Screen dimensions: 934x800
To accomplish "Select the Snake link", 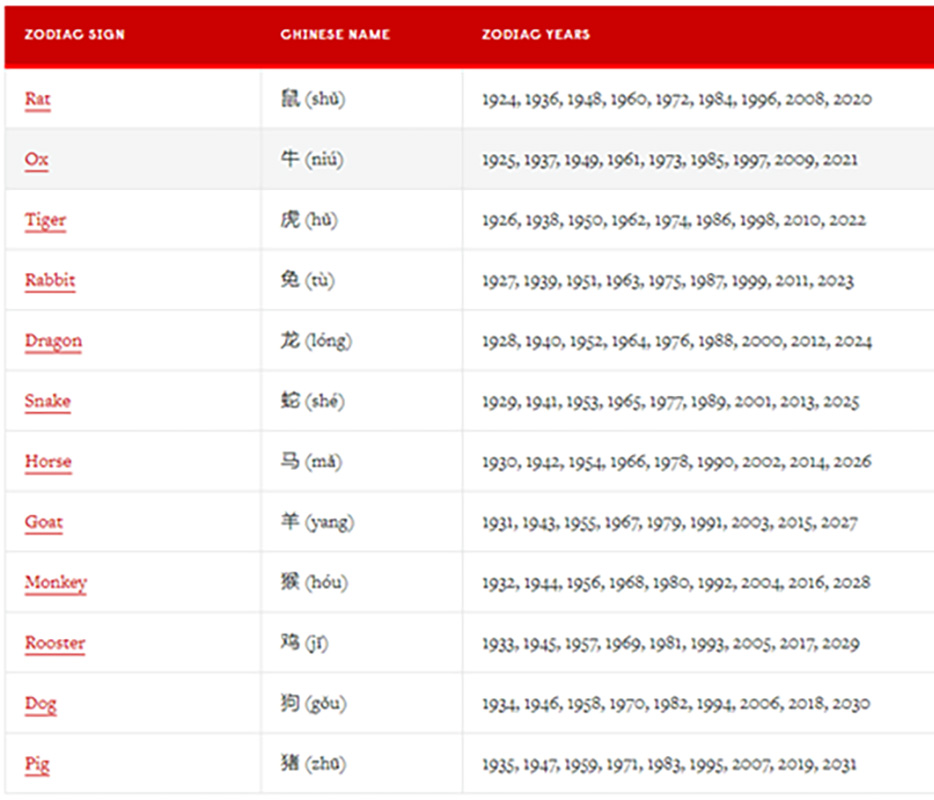I will click(x=48, y=401).
